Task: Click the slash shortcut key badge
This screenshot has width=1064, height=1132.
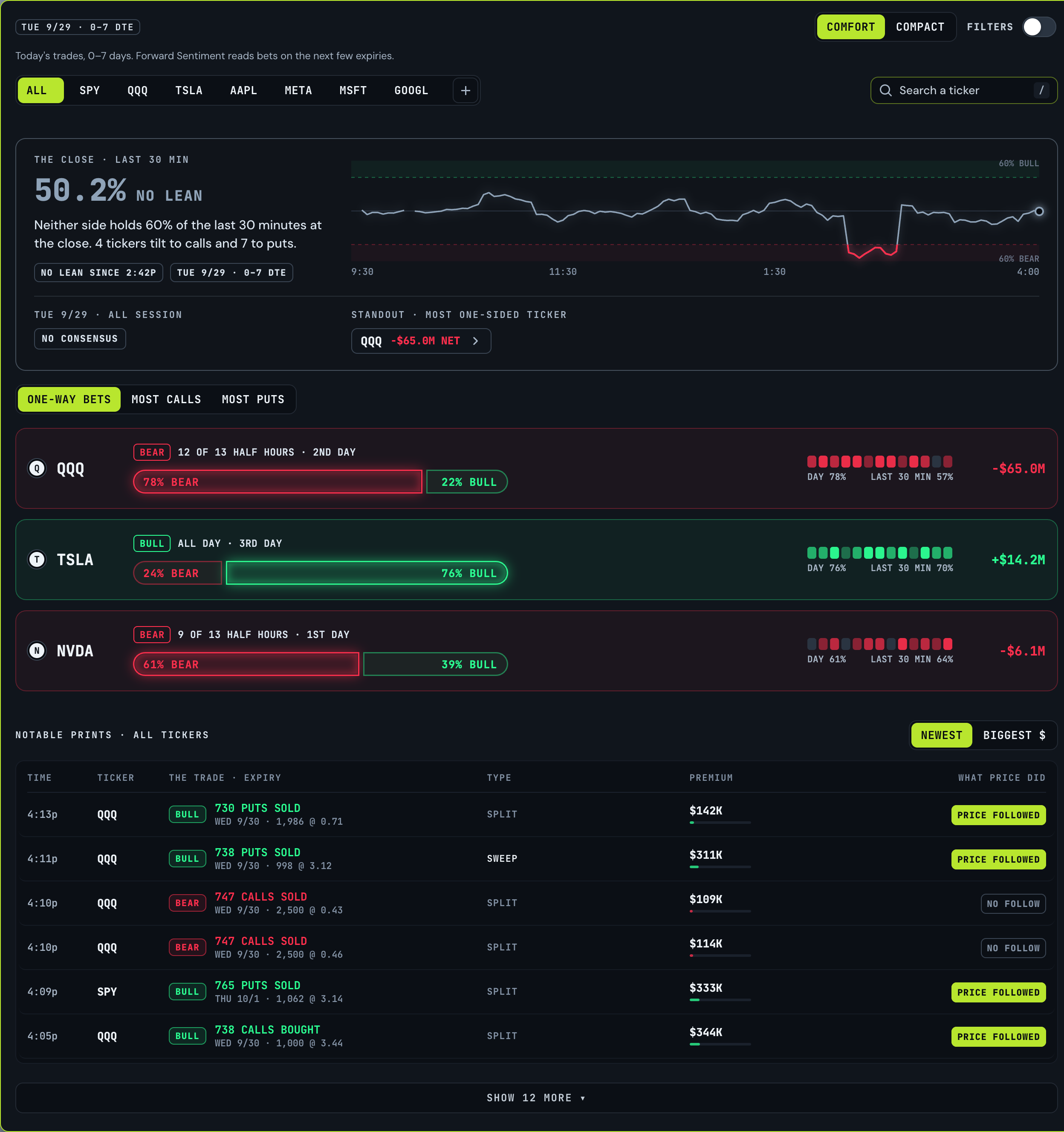Action: [1041, 90]
